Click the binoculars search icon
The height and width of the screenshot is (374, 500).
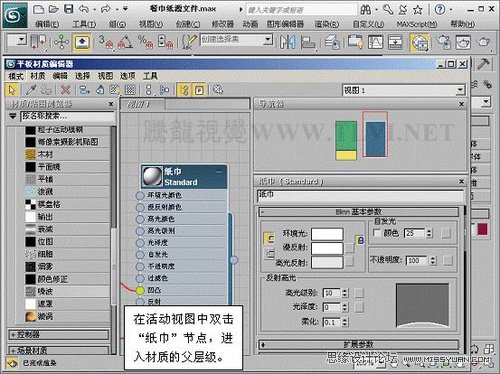366,10
